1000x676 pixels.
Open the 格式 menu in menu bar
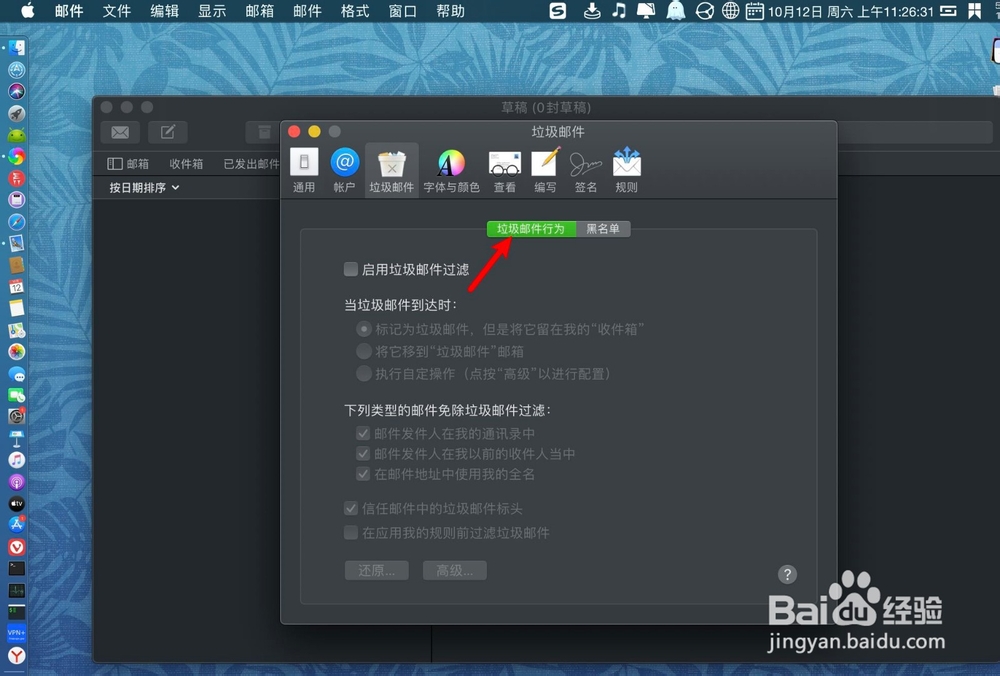pyautogui.click(x=353, y=12)
